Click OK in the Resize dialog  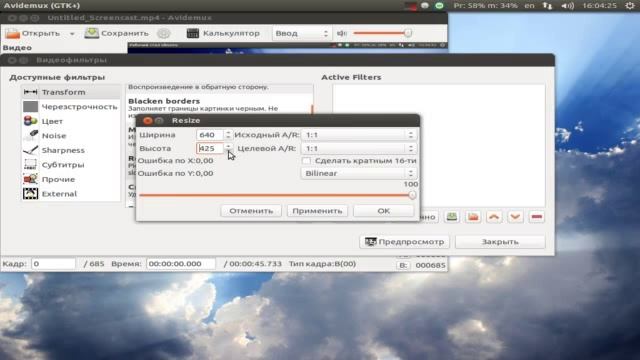383,211
